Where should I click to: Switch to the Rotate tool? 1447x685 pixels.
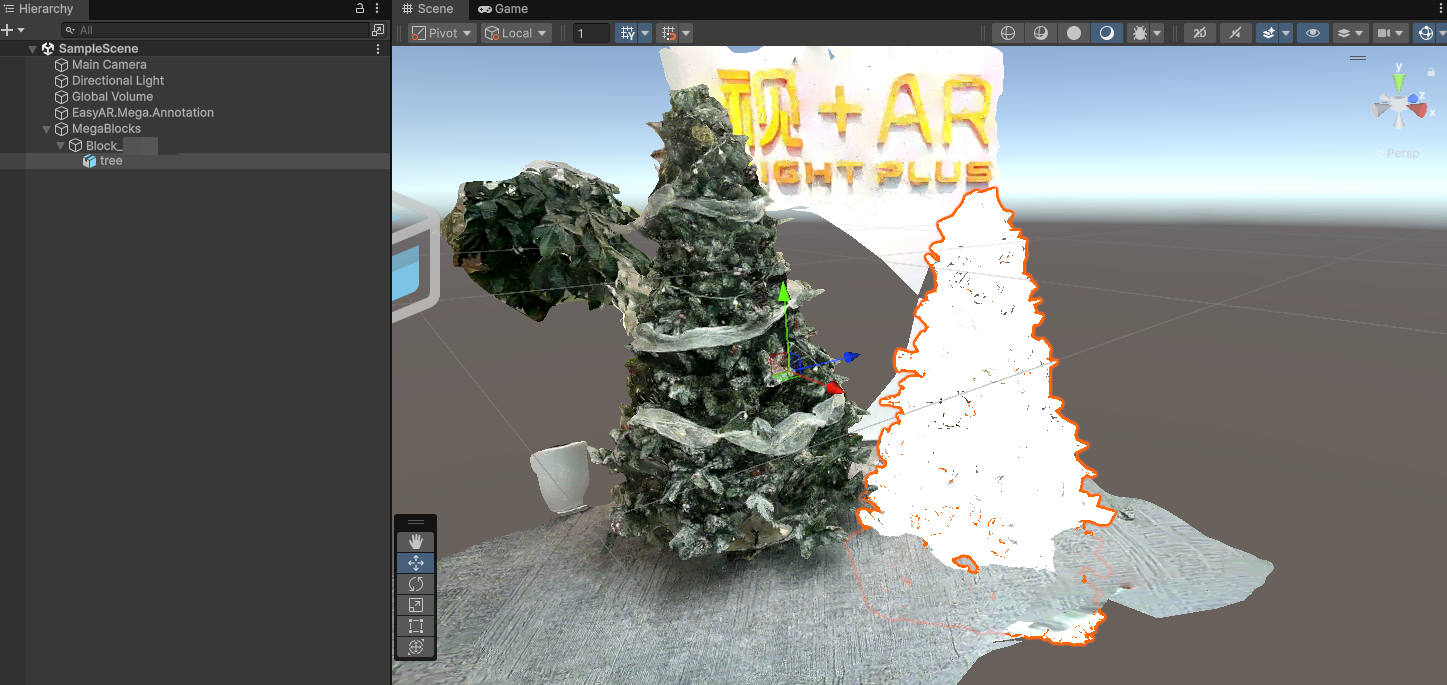pos(415,583)
